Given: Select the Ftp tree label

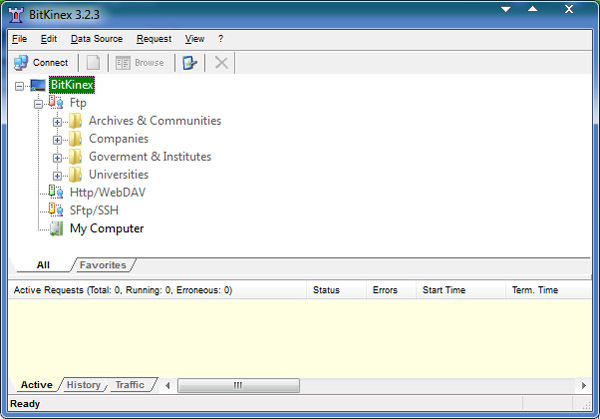Looking at the screenshot, I should pyautogui.click(x=78, y=103).
